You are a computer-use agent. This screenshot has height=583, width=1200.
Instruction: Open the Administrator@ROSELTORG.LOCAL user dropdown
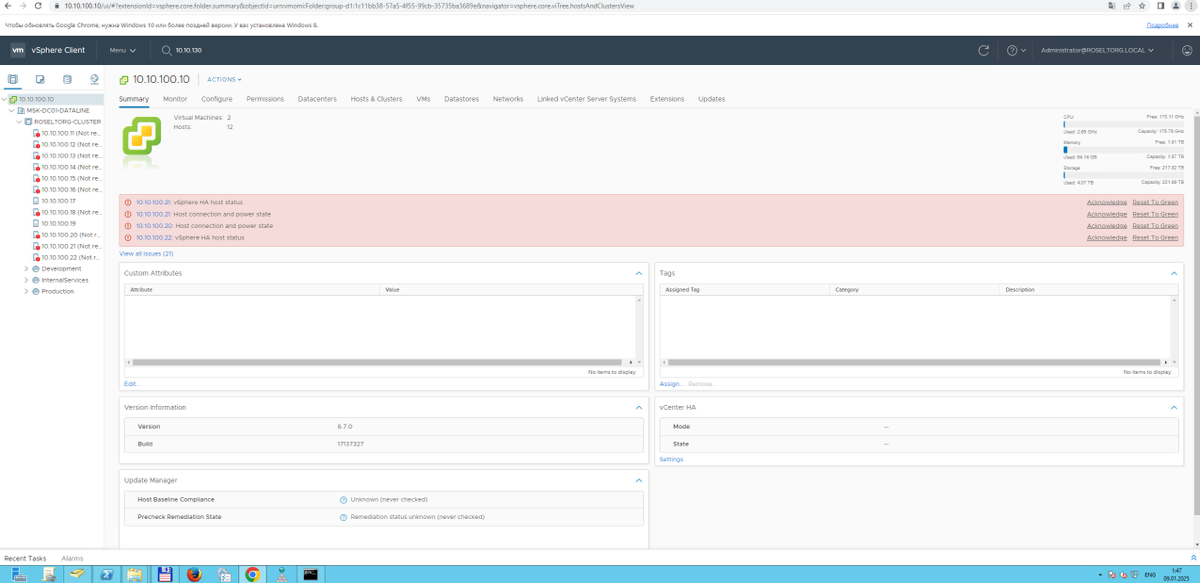[1097, 50]
